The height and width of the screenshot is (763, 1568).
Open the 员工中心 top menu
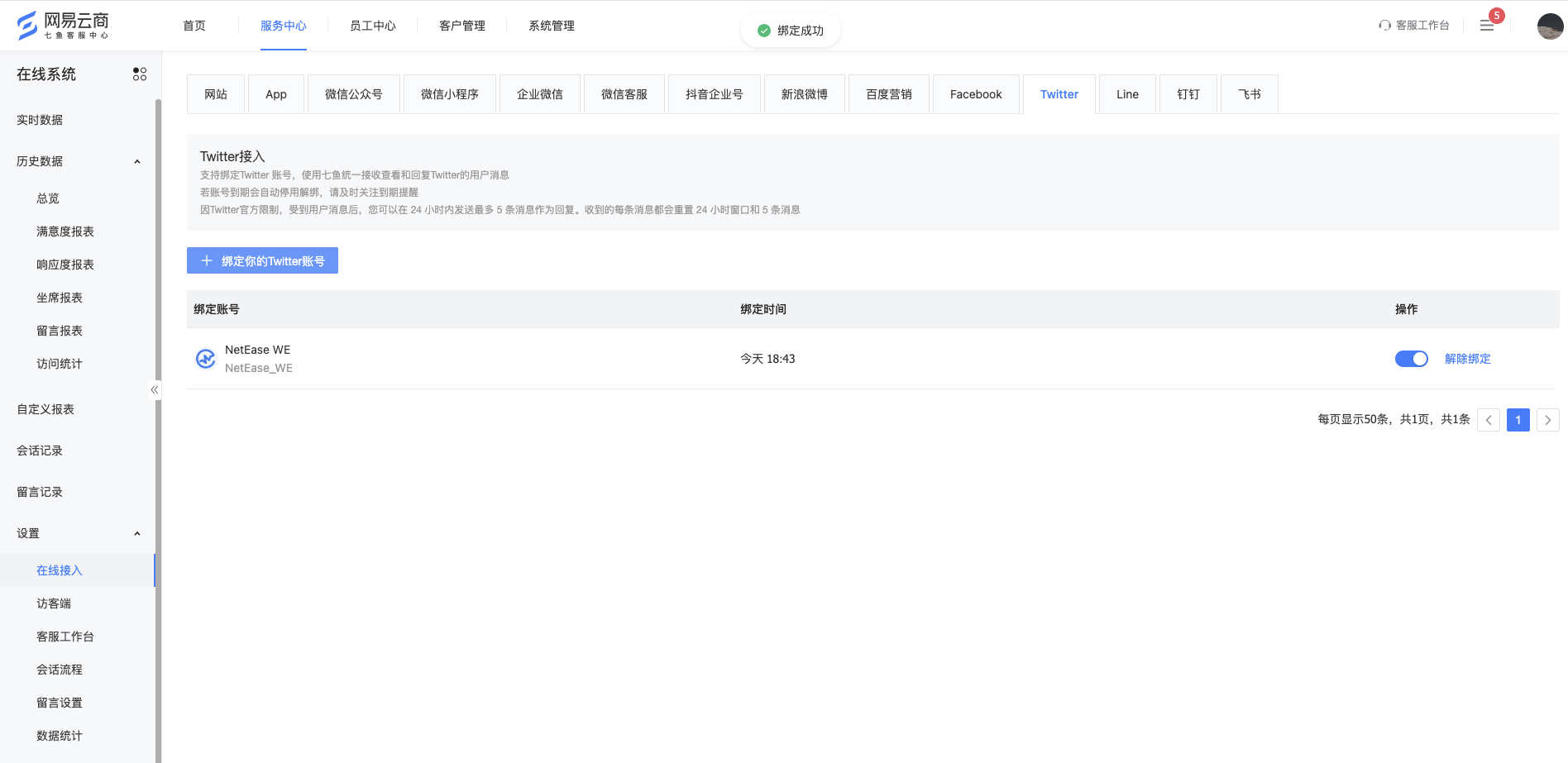click(373, 26)
